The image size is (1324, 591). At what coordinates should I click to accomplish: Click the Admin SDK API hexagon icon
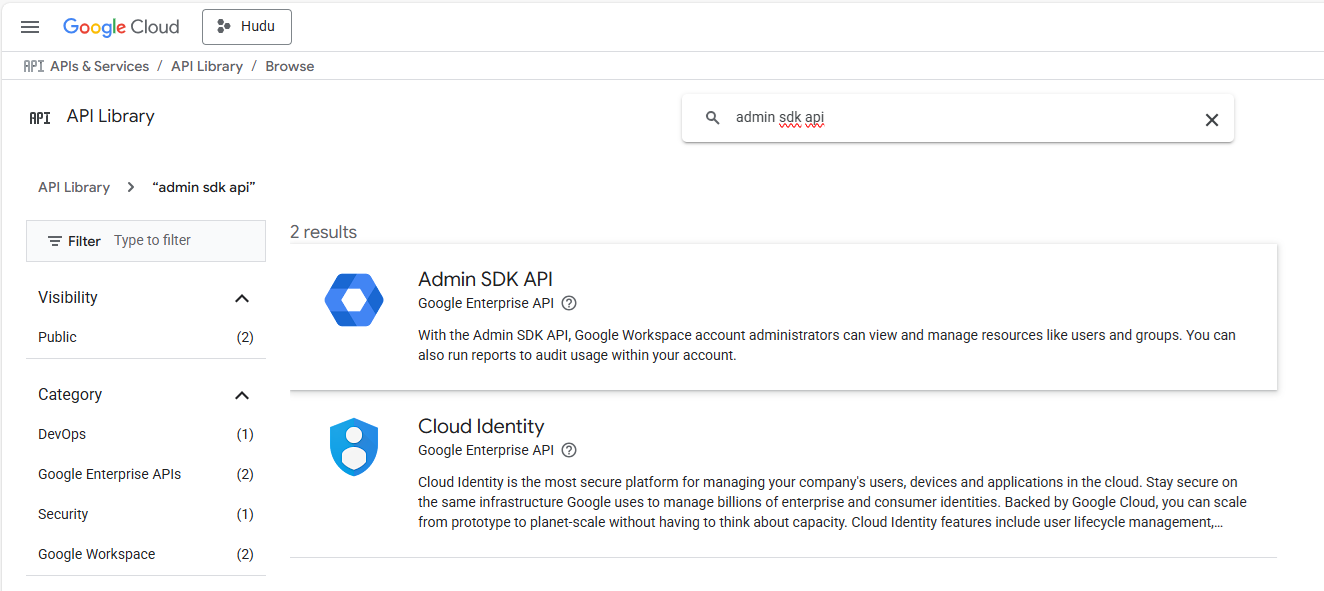(x=354, y=299)
